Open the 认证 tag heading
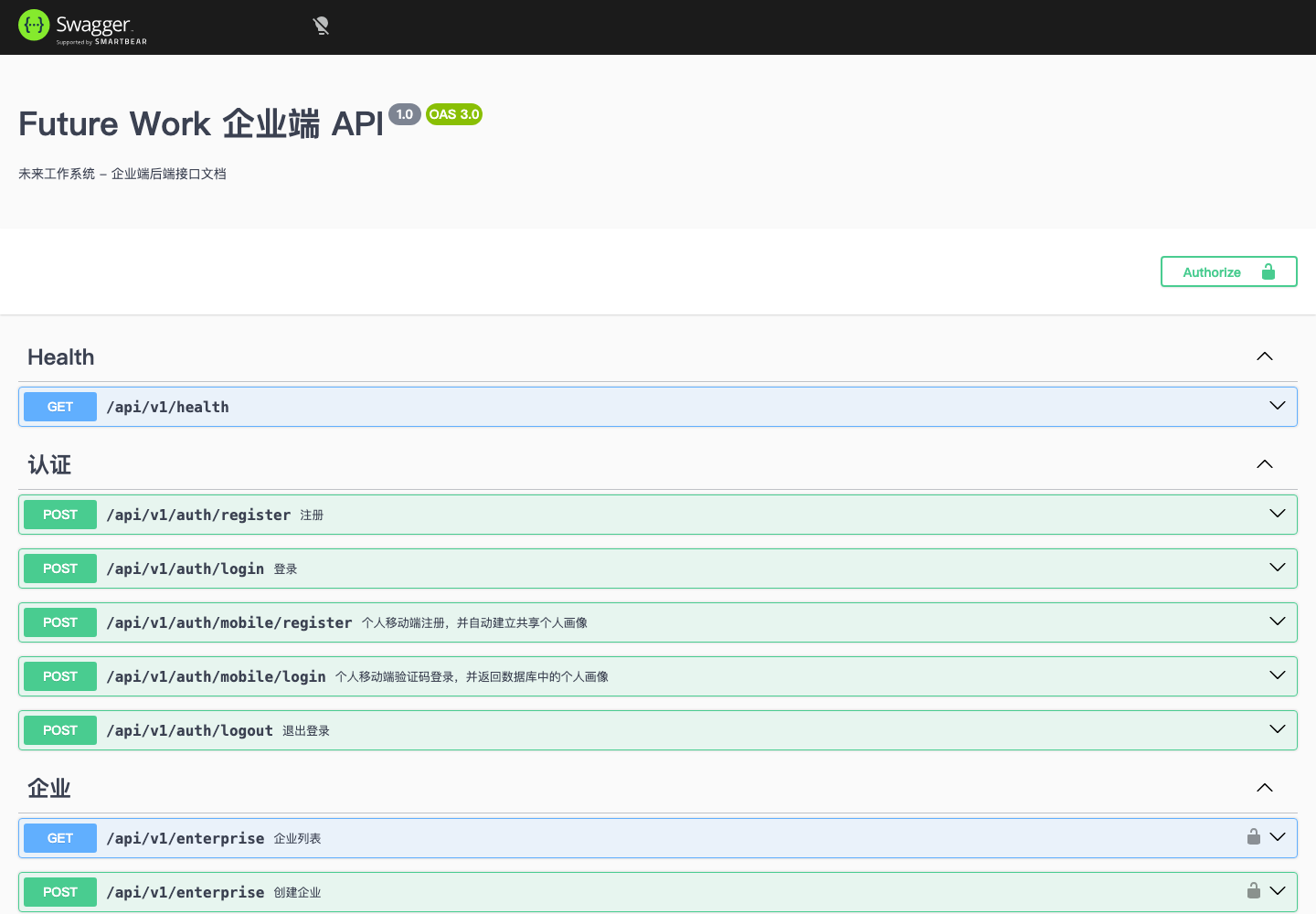This screenshot has height=914, width=1316. [x=49, y=465]
